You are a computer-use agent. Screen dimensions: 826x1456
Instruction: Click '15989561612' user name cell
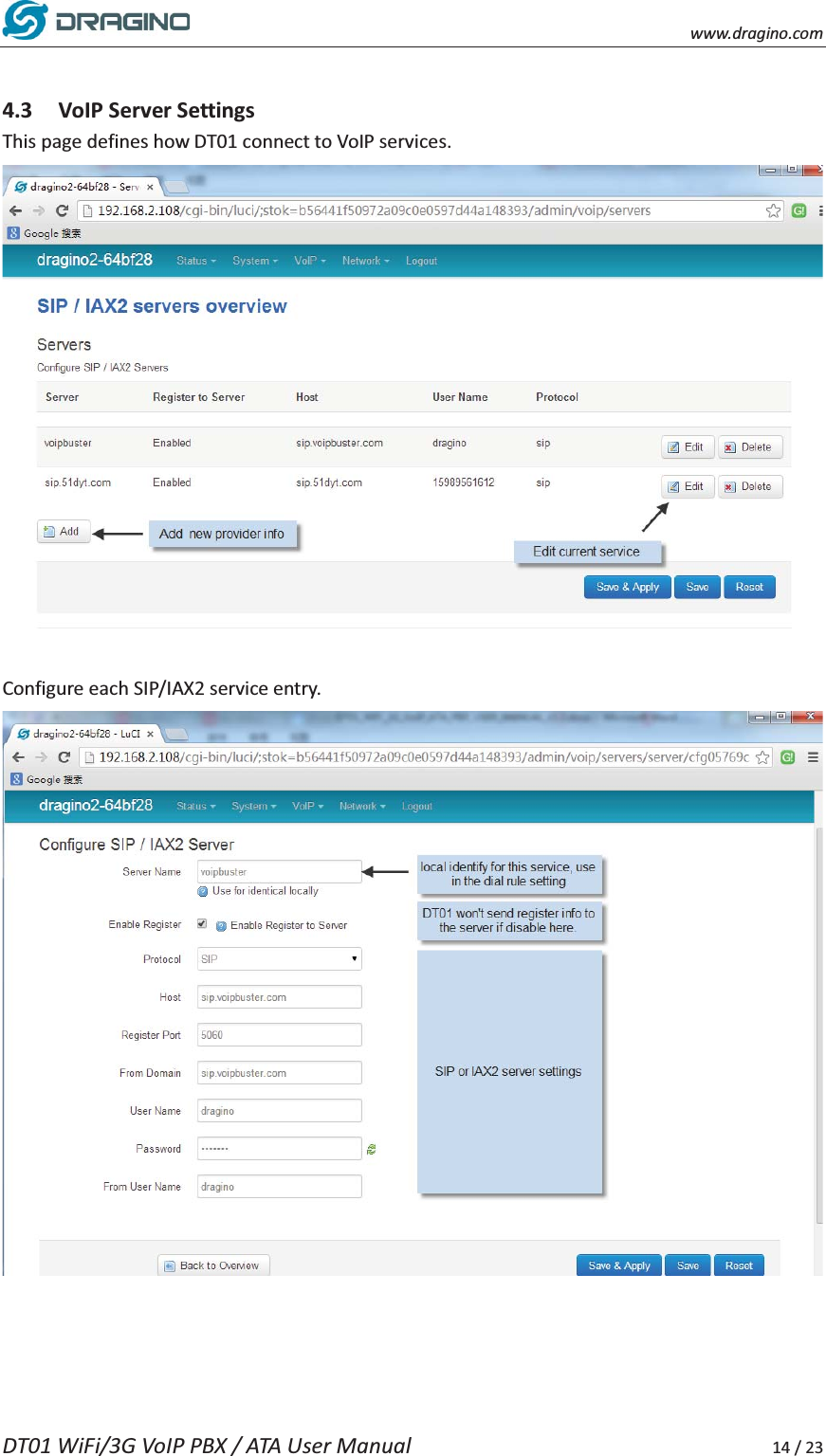click(464, 482)
